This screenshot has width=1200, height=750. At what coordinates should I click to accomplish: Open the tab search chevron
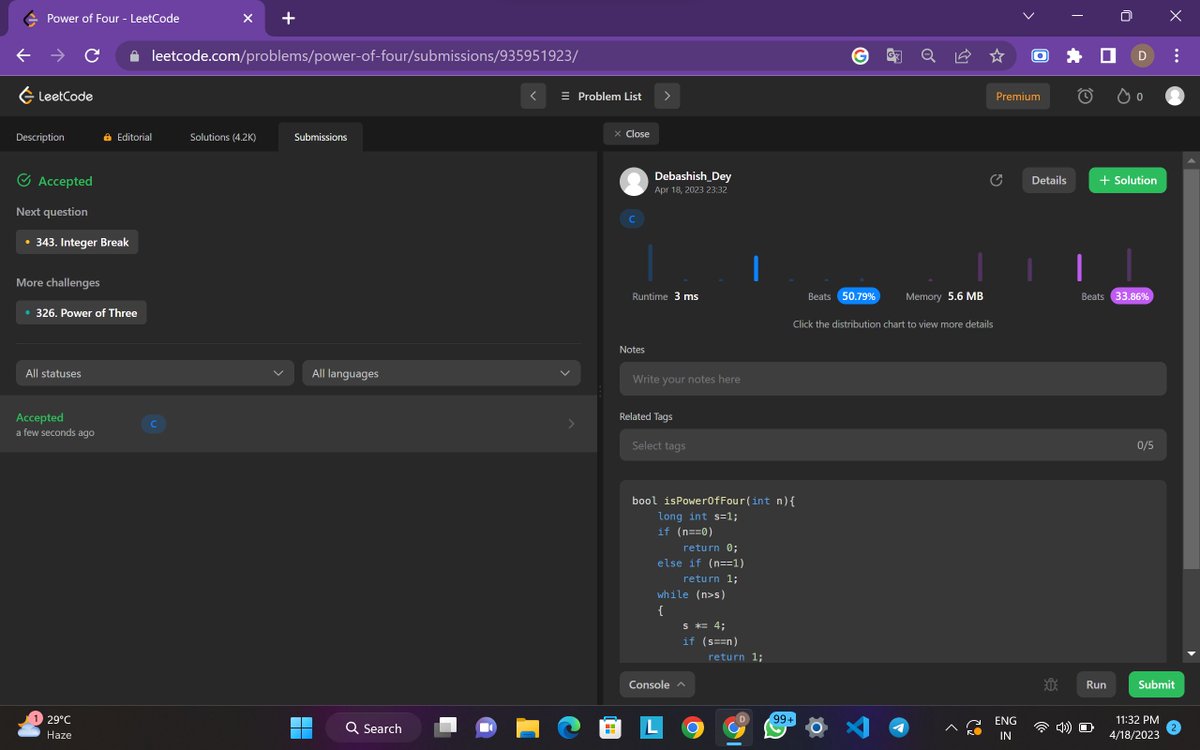coord(1029,16)
